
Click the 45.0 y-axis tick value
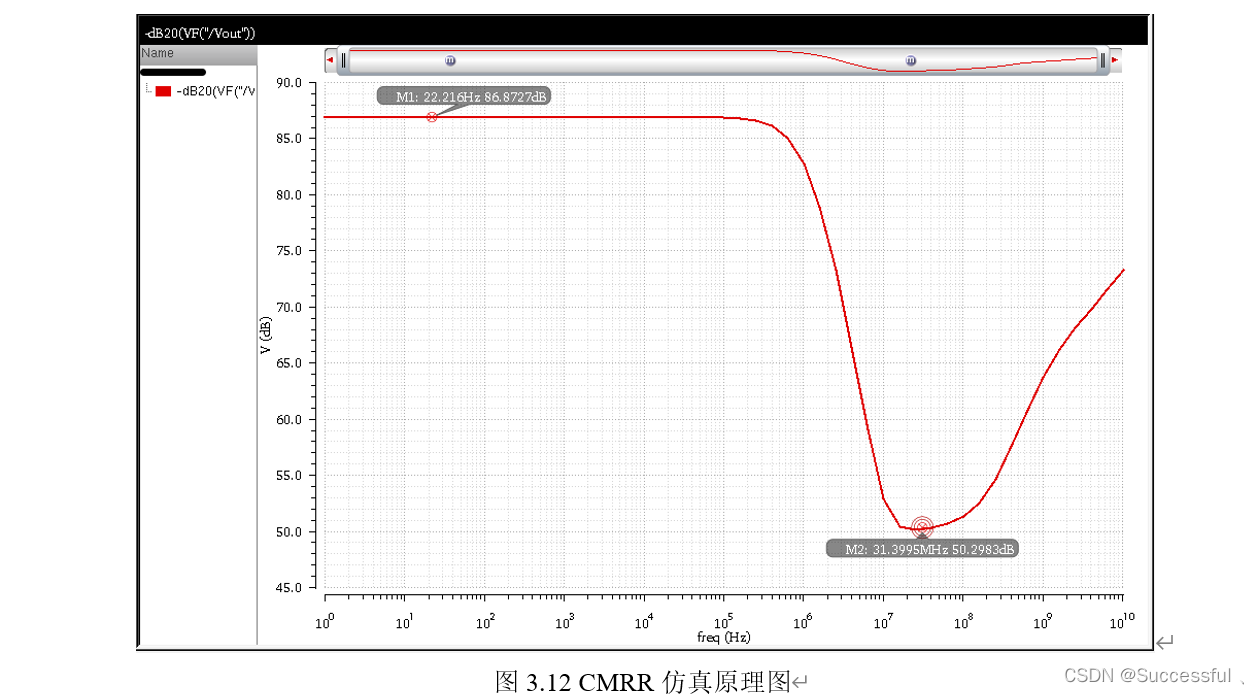289,588
